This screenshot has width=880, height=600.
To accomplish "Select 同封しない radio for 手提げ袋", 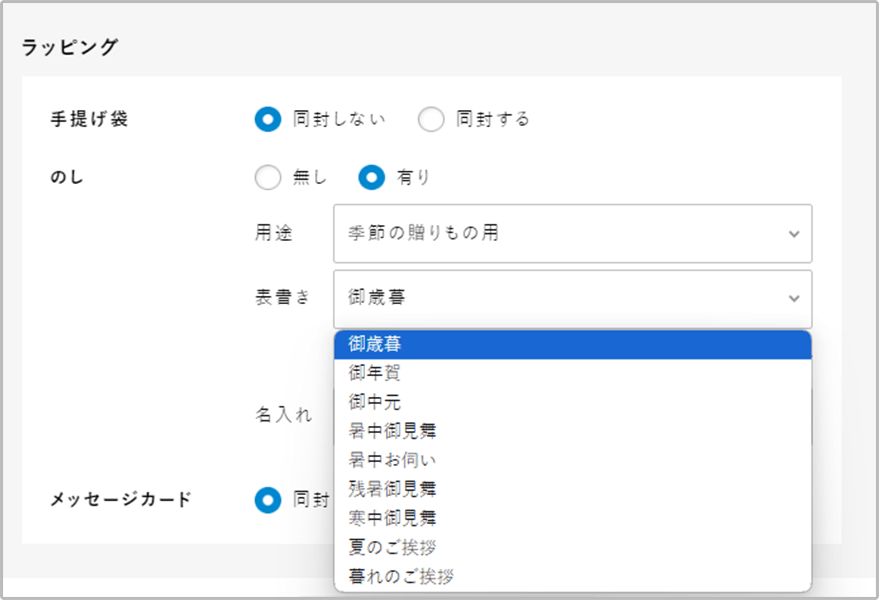I will pyautogui.click(x=268, y=120).
